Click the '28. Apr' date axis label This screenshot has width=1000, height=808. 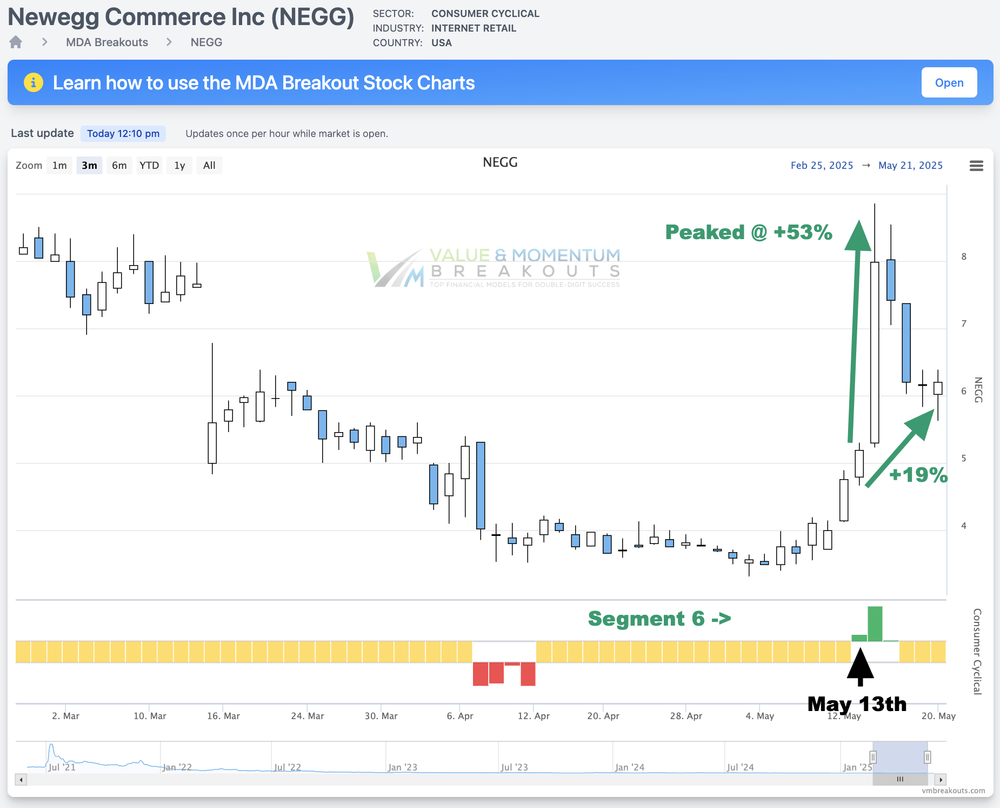click(686, 716)
